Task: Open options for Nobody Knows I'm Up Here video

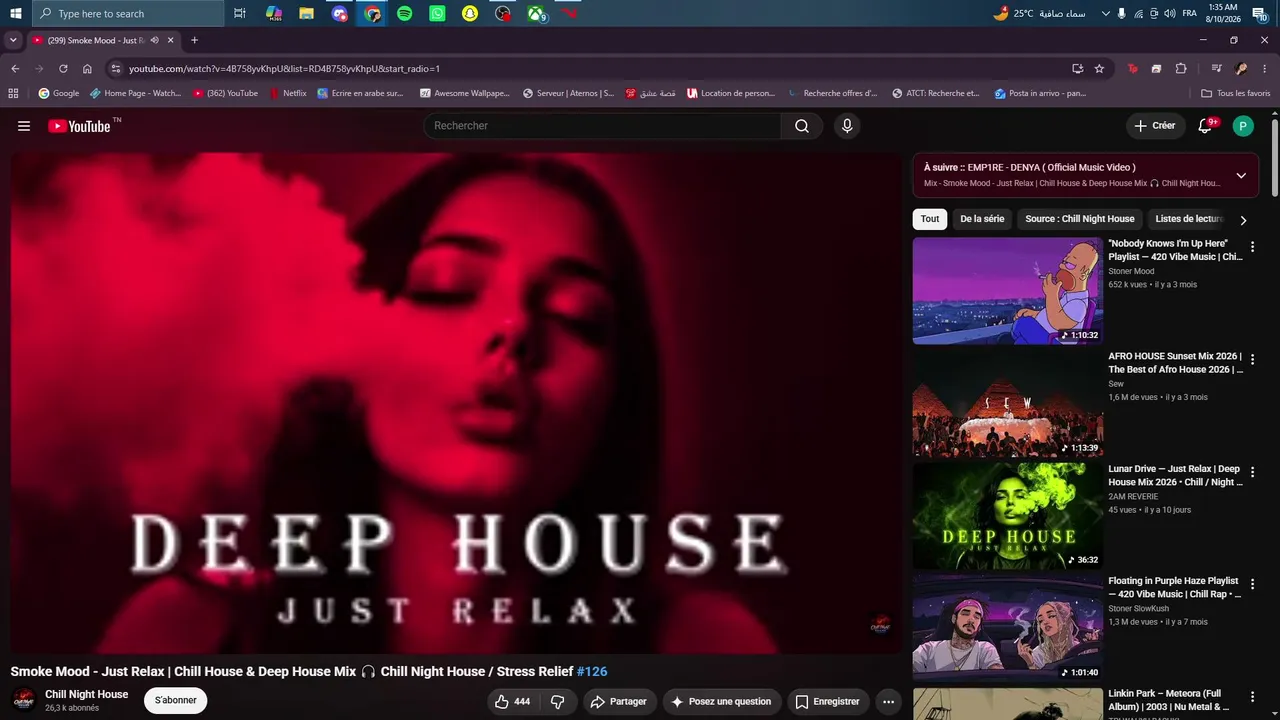Action: [x=1252, y=247]
